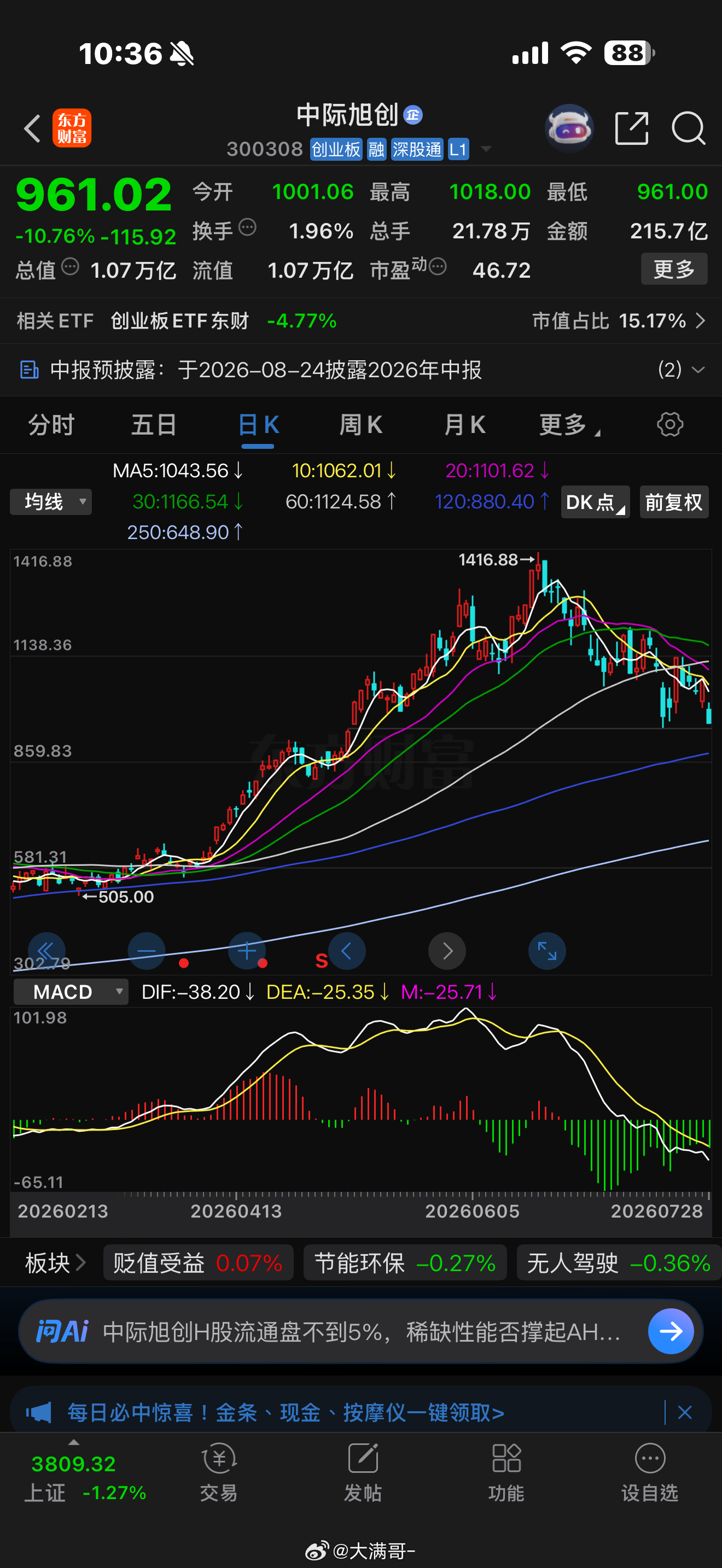Screen dimensions: 722x1568
Task: Tap 创业板 tag
Action: [x=336, y=149]
